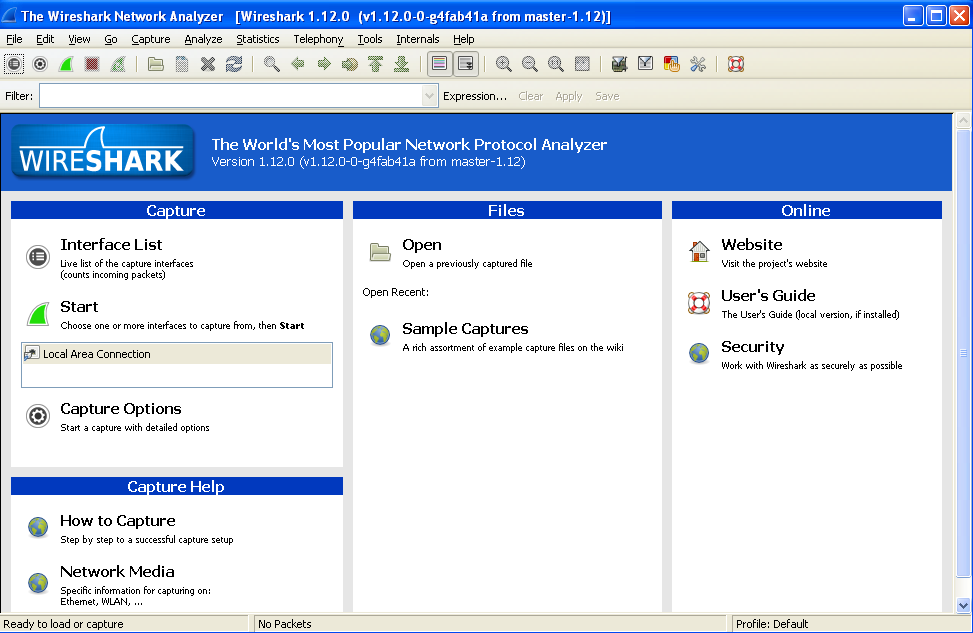Viewport: 973px width, 633px height.
Task: Reload the capture file via toolbar
Action: coord(234,64)
